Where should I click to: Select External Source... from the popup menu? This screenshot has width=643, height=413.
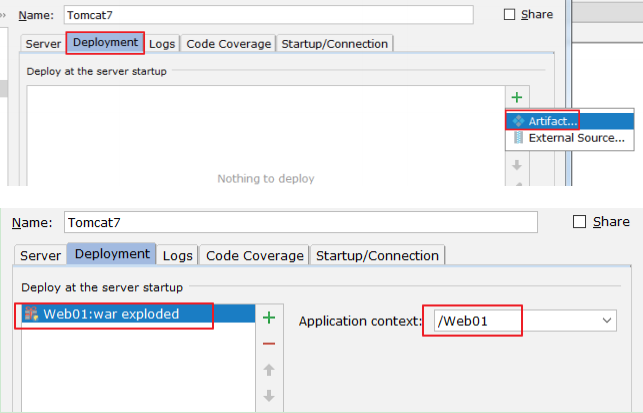[570, 138]
